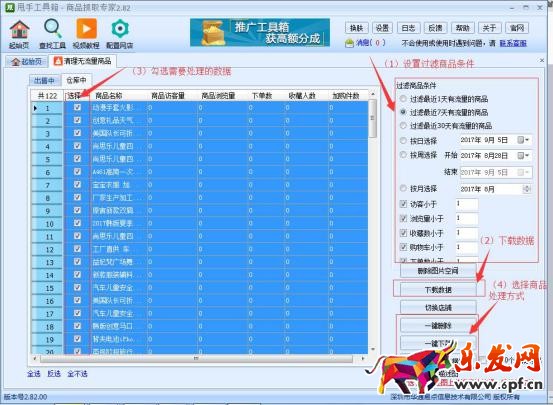The image size is (553, 405).
Task: Select 过滤最近1天有流量的商品 radio option
Action: click(x=403, y=99)
